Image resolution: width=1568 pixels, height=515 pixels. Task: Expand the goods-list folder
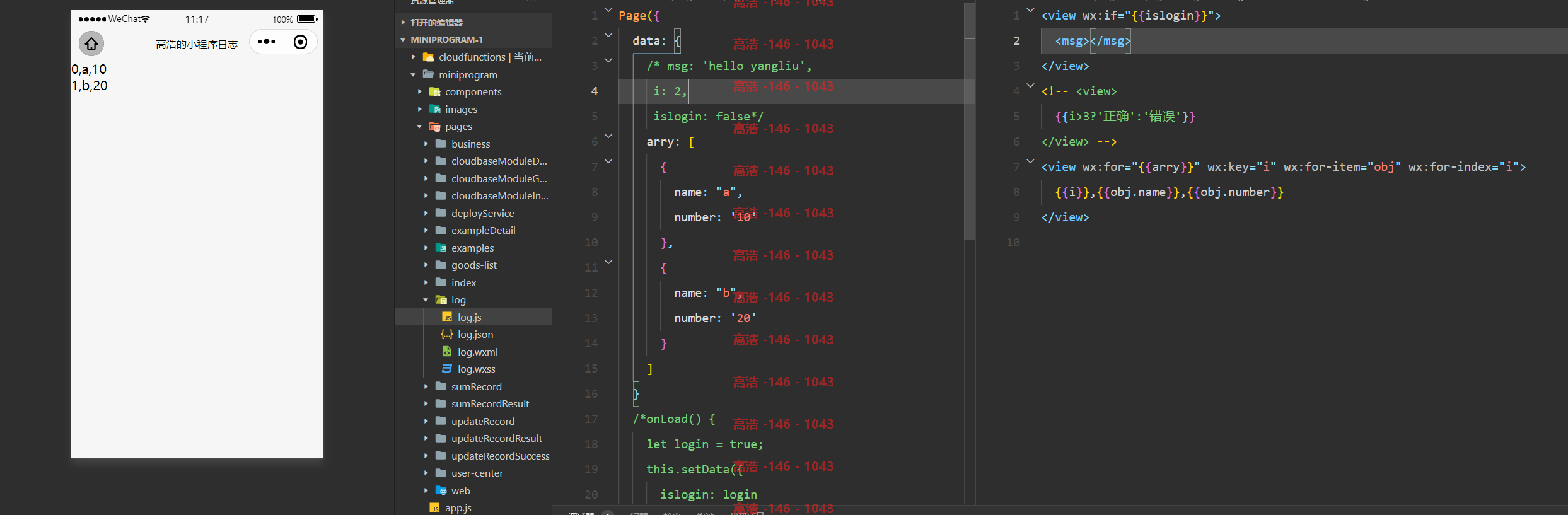(426, 265)
